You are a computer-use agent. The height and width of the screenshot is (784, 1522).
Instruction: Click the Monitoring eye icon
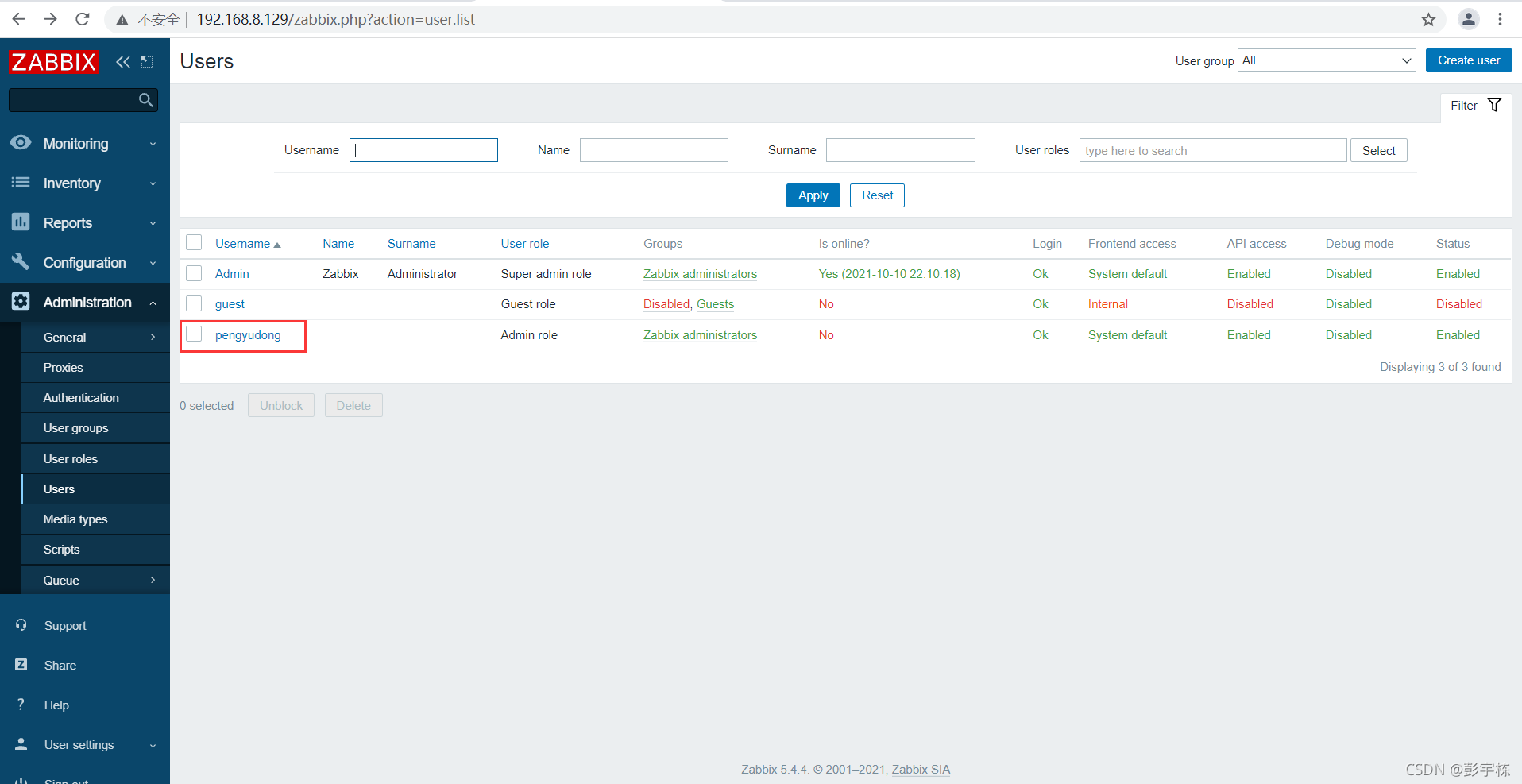tap(21, 143)
